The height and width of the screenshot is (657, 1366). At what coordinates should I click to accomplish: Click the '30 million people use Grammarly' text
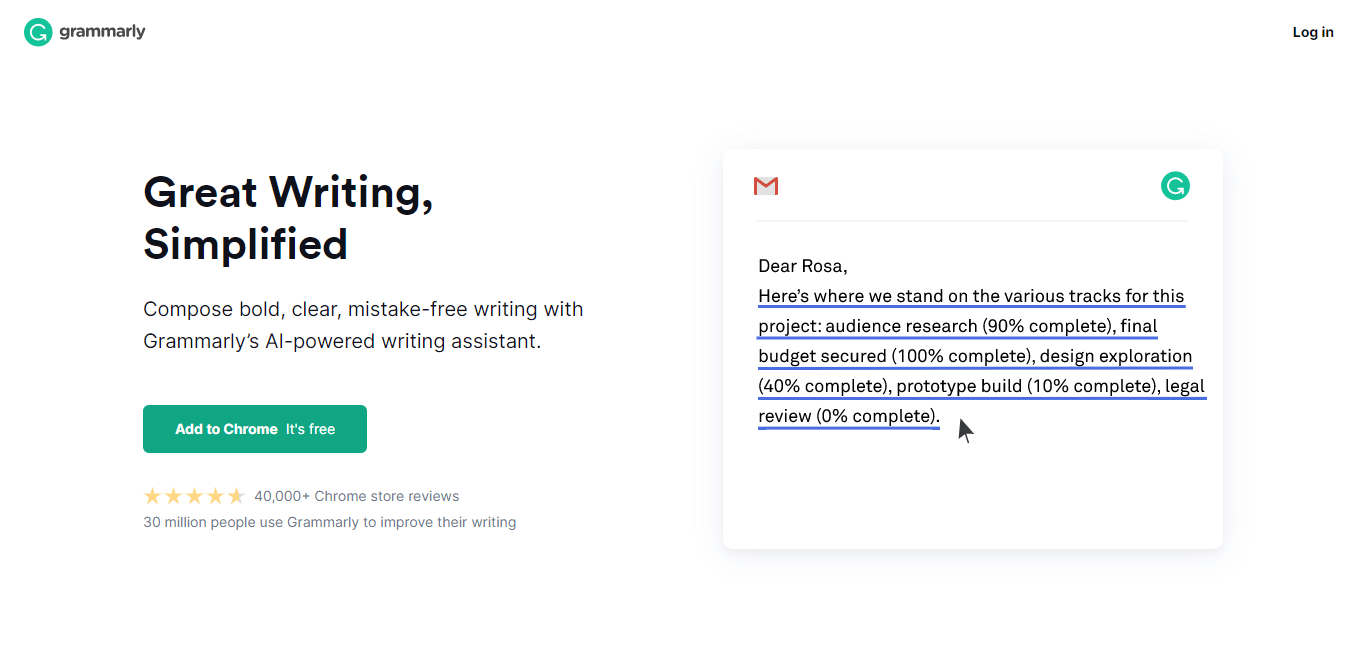tap(329, 522)
